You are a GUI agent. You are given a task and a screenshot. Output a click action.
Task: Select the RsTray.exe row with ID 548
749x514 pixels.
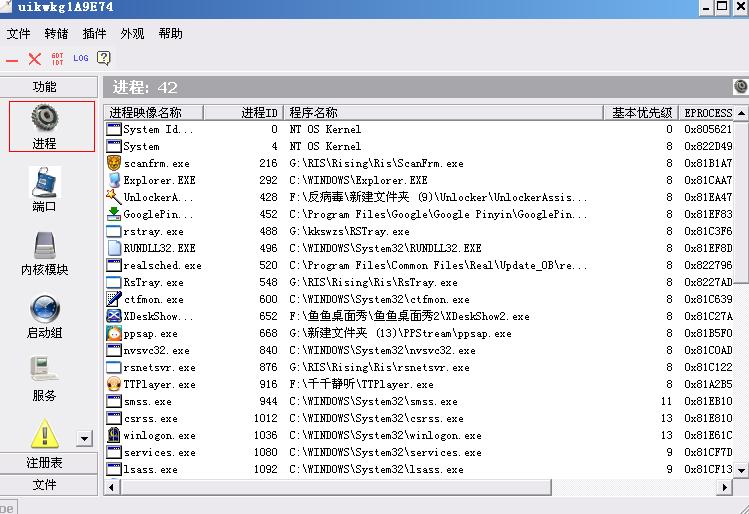pos(419,282)
